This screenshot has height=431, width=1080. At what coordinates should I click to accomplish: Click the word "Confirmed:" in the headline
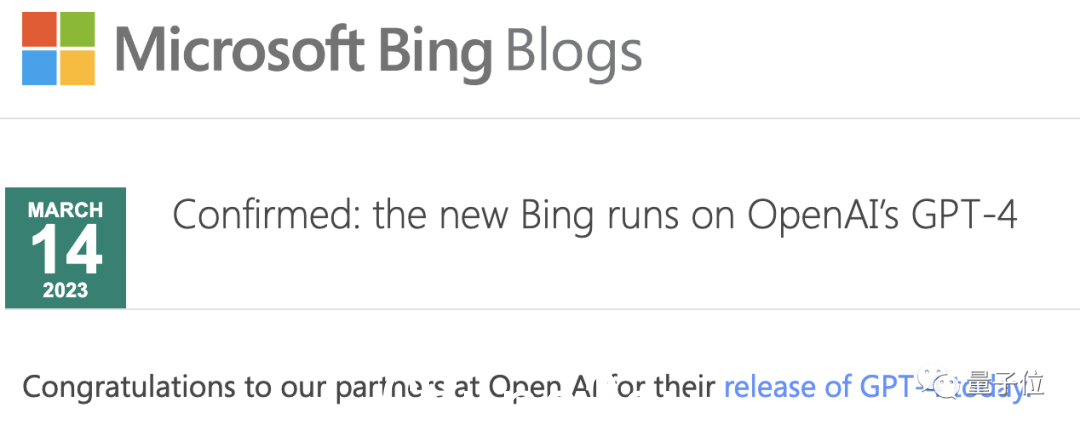click(x=267, y=217)
